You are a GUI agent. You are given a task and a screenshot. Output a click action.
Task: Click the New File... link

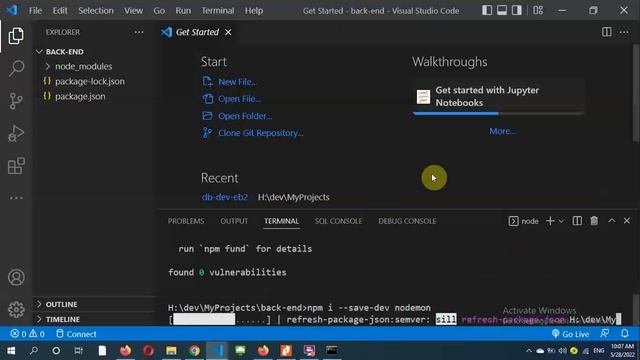(x=237, y=82)
